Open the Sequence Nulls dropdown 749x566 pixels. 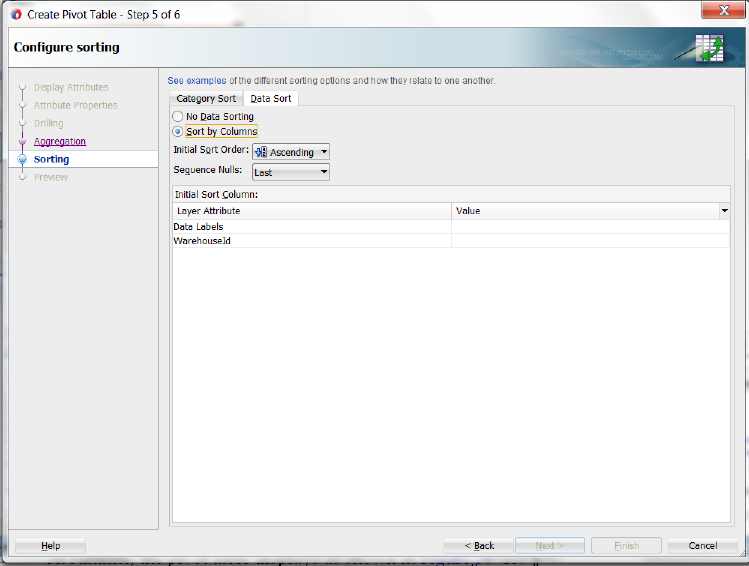click(x=291, y=172)
